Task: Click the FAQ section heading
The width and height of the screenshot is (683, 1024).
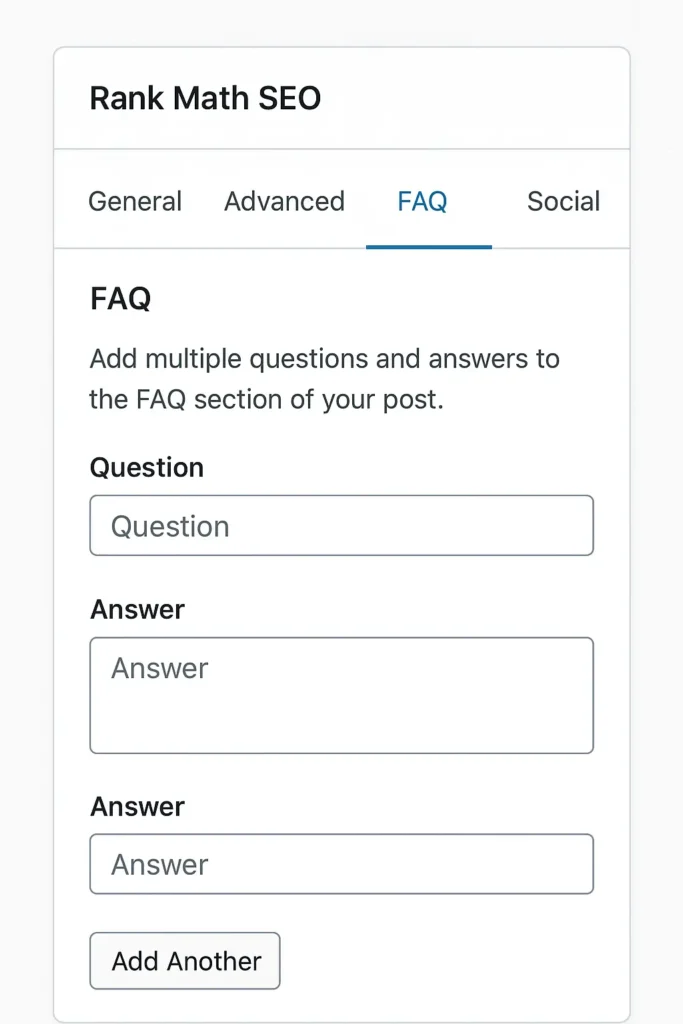Action: pos(119,298)
